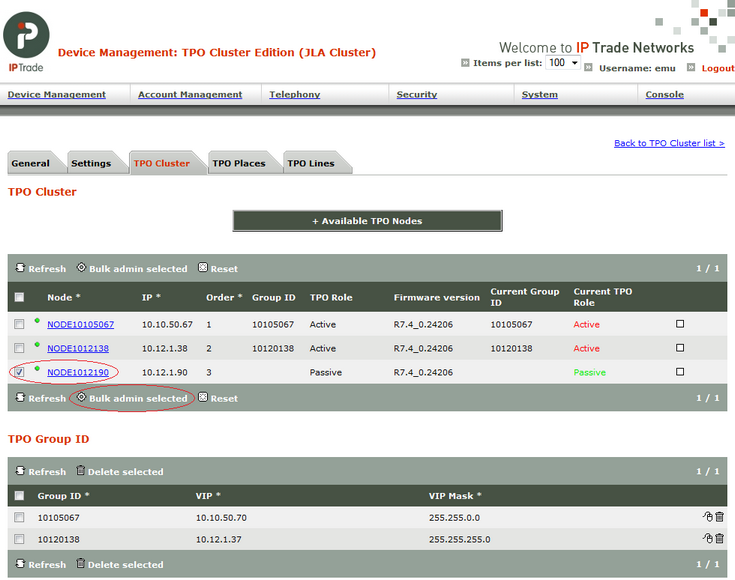735x580 pixels.
Task: Click the Logout link
Action: (718, 68)
